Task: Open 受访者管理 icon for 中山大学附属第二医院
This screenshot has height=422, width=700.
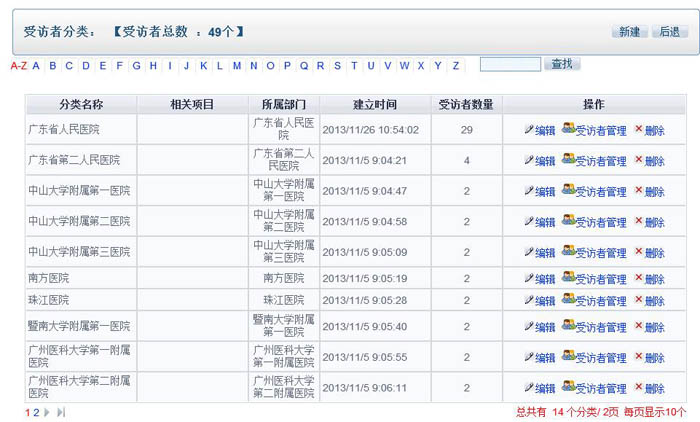Action: click(x=568, y=220)
